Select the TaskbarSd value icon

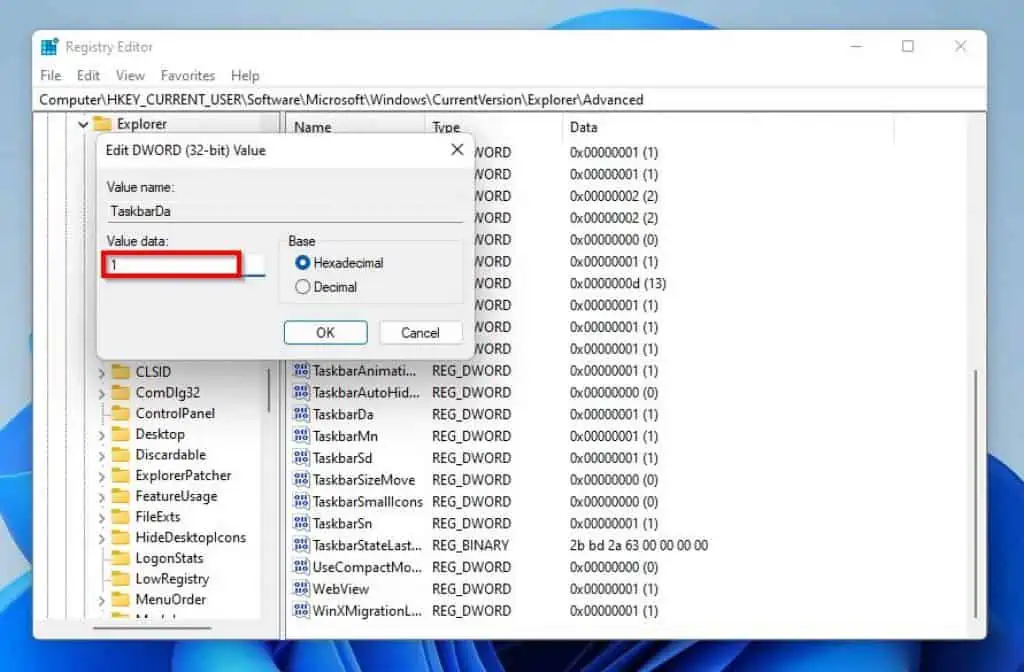[x=301, y=459]
